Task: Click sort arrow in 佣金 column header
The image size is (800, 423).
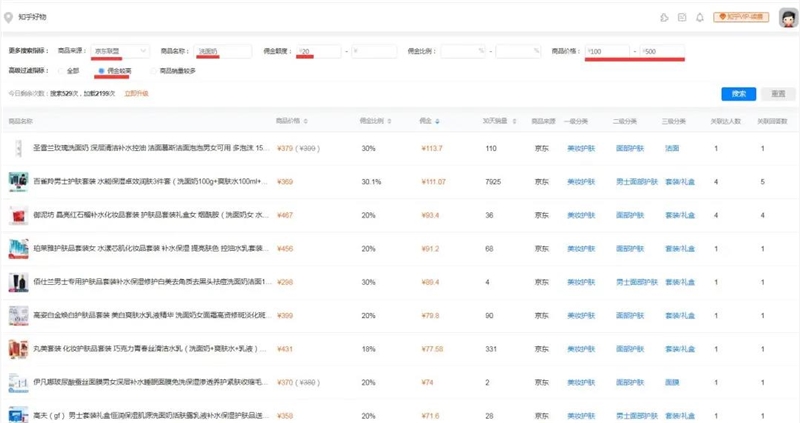Action: click(x=436, y=121)
